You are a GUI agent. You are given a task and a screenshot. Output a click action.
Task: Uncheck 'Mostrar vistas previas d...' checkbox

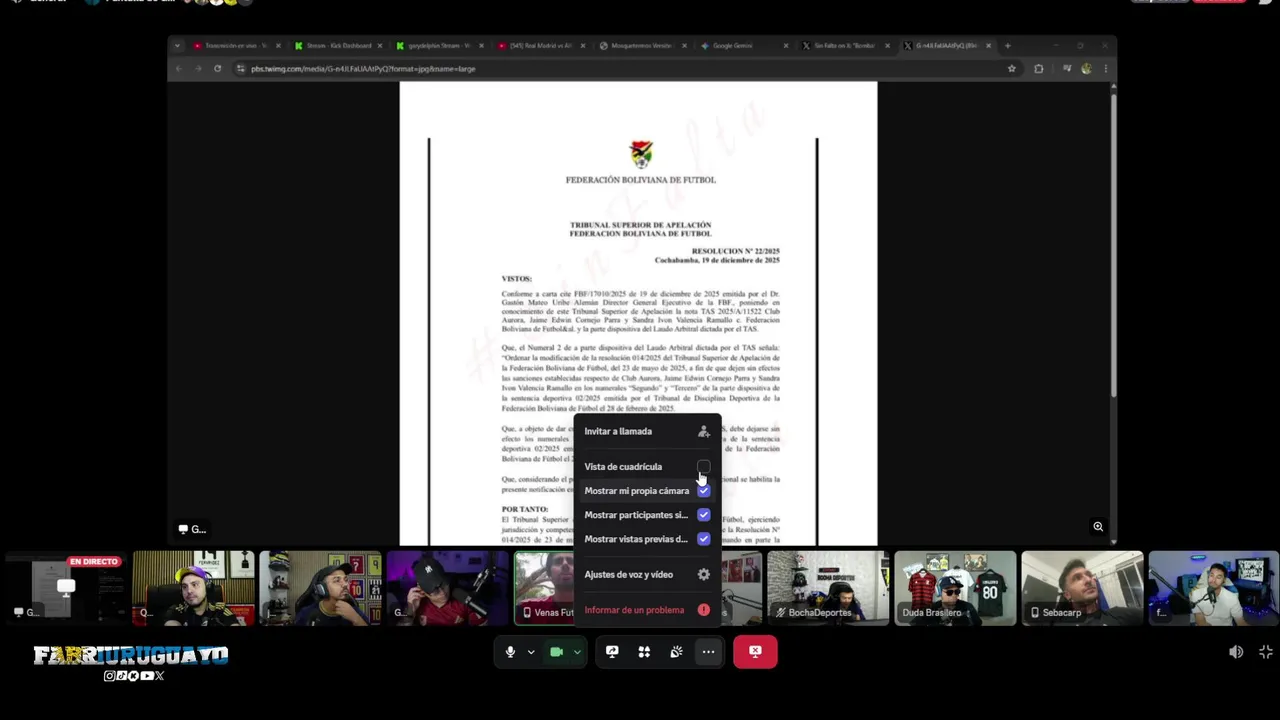(704, 539)
